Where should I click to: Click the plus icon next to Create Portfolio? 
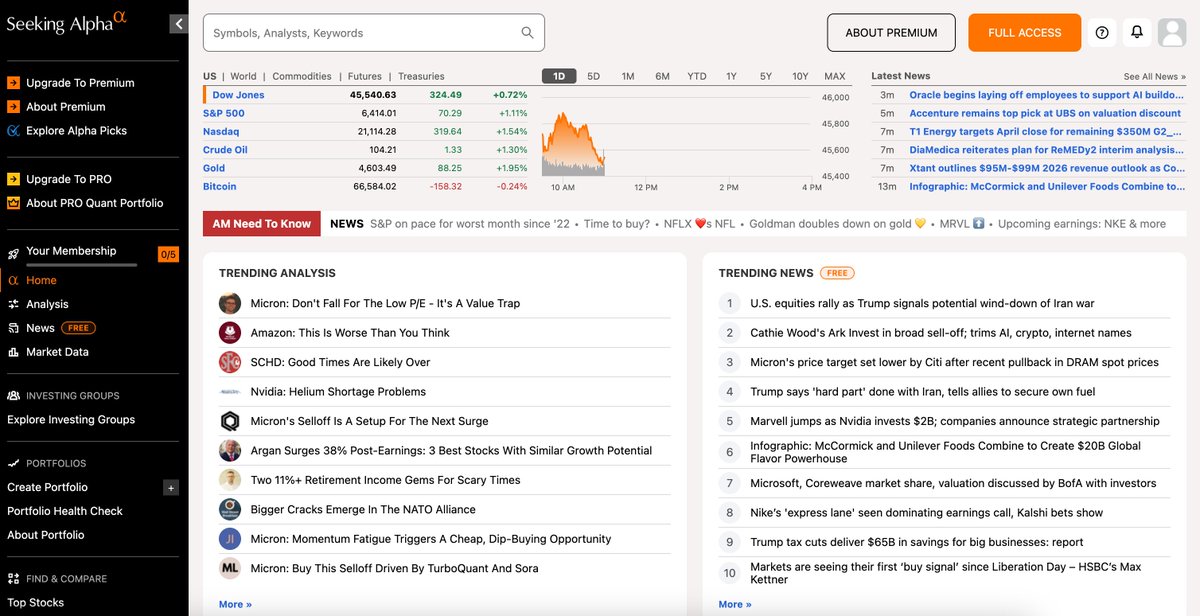(x=171, y=488)
